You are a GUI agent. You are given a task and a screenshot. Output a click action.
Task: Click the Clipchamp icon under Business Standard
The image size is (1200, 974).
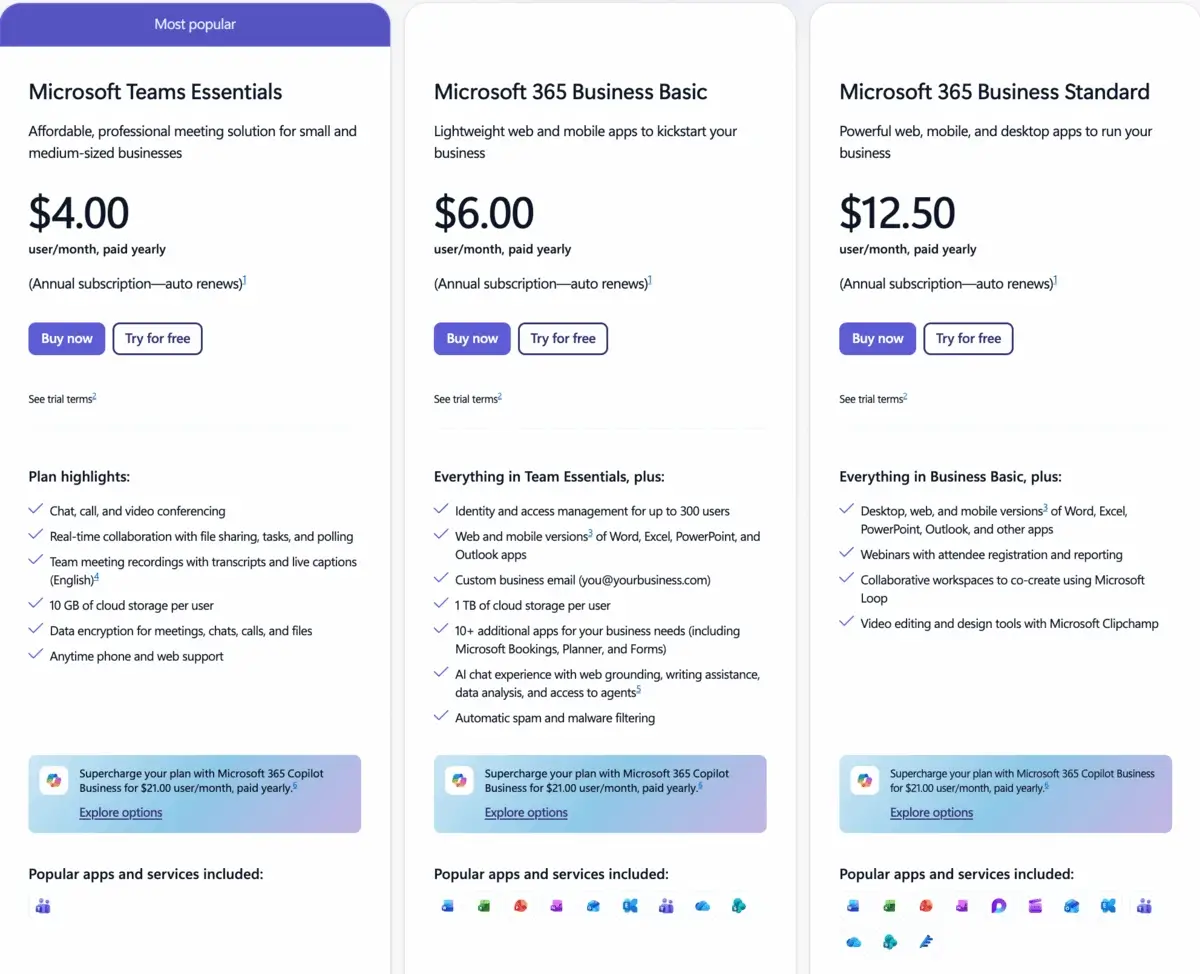pos(1035,905)
